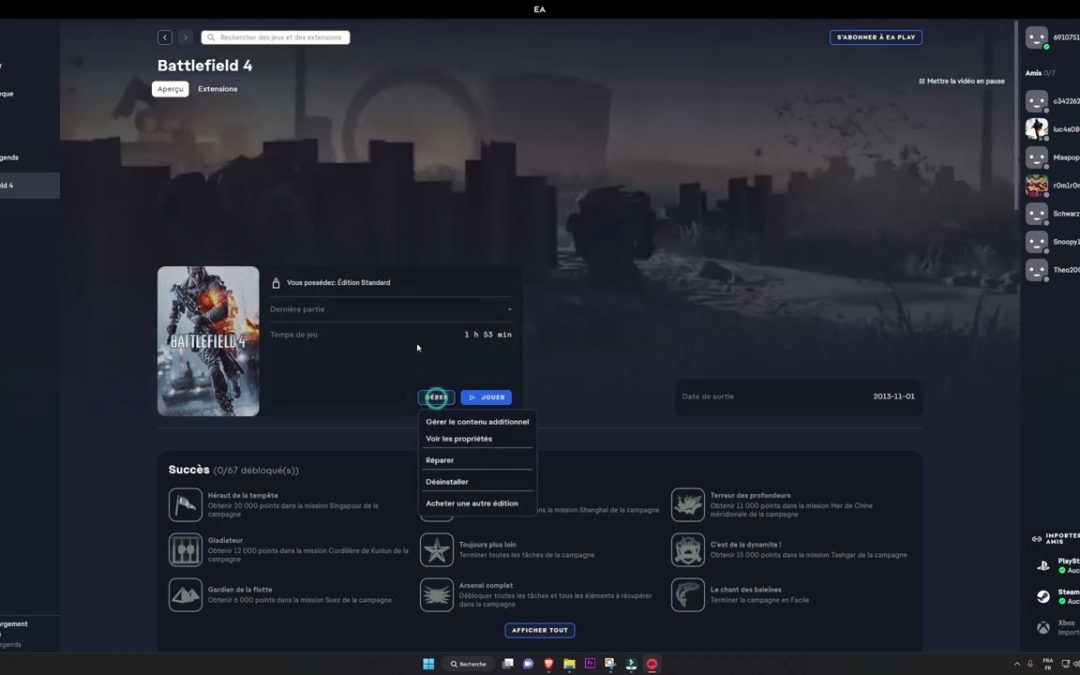Click the Temps de jeu value 1 h 53 min
1080x675 pixels.
pyautogui.click(x=488, y=335)
